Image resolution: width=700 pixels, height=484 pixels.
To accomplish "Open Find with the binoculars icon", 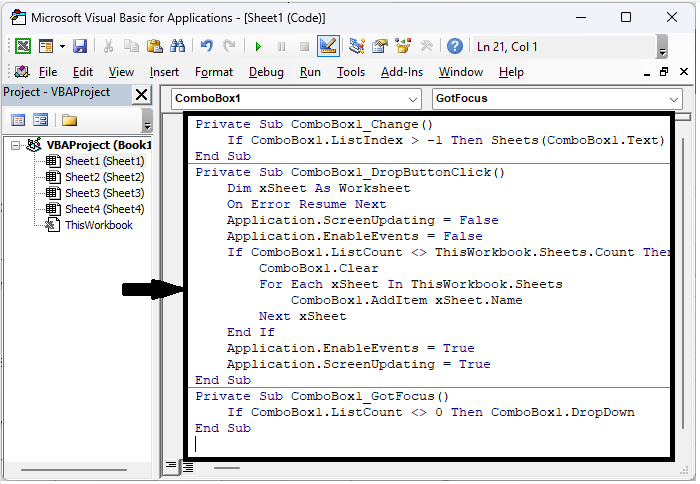I will 177,46.
